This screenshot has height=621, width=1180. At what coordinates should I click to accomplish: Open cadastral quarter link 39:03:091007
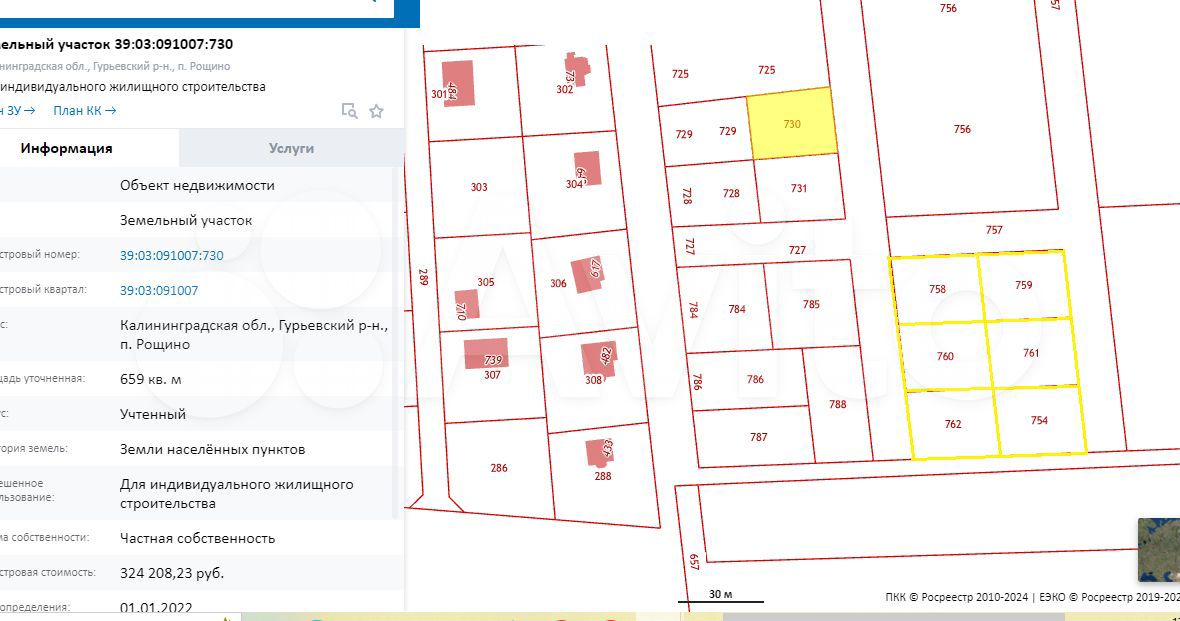pos(159,290)
